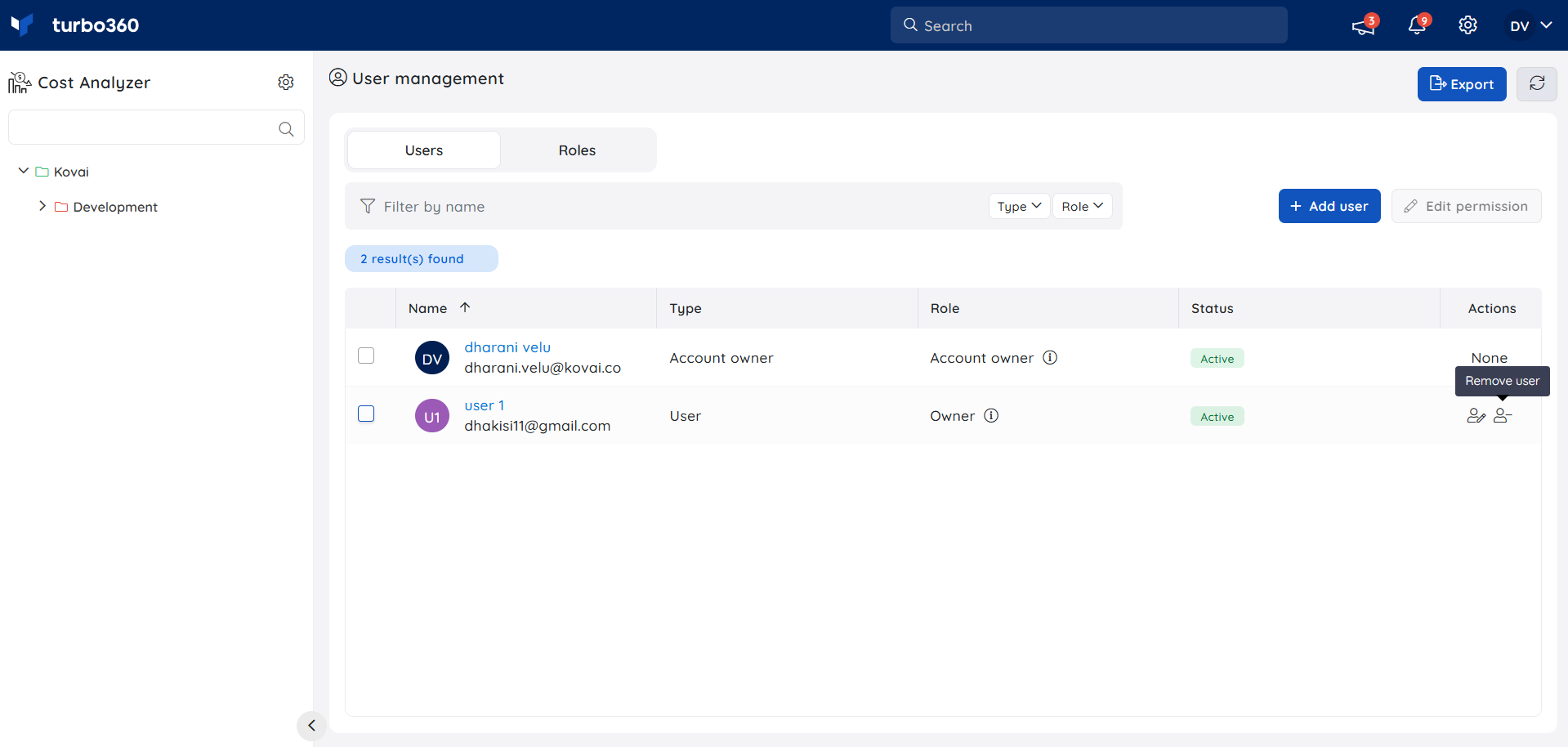This screenshot has height=747, width=1568.
Task: Expand the Development tree node
Action: [x=42, y=206]
